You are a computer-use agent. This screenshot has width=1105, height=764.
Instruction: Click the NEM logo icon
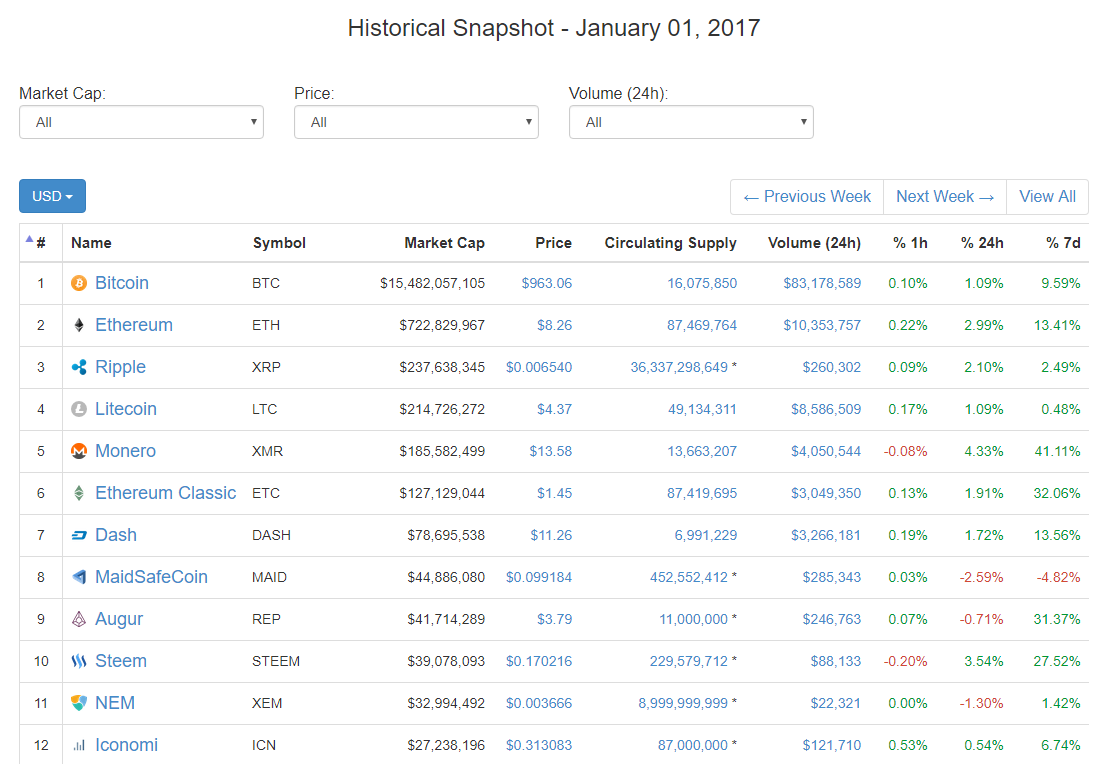click(x=79, y=703)
